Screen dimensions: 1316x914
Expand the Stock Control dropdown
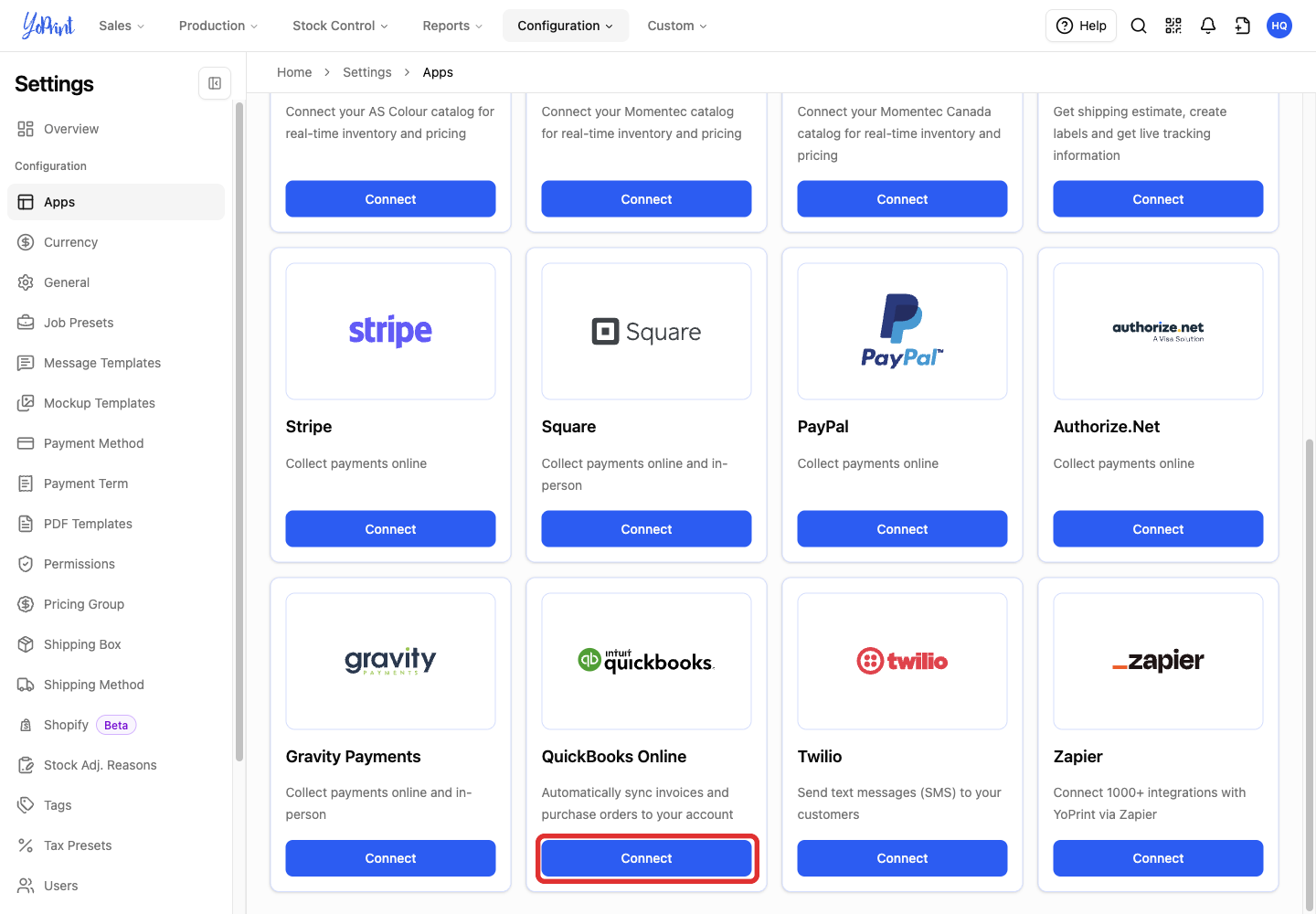point(340,26)
